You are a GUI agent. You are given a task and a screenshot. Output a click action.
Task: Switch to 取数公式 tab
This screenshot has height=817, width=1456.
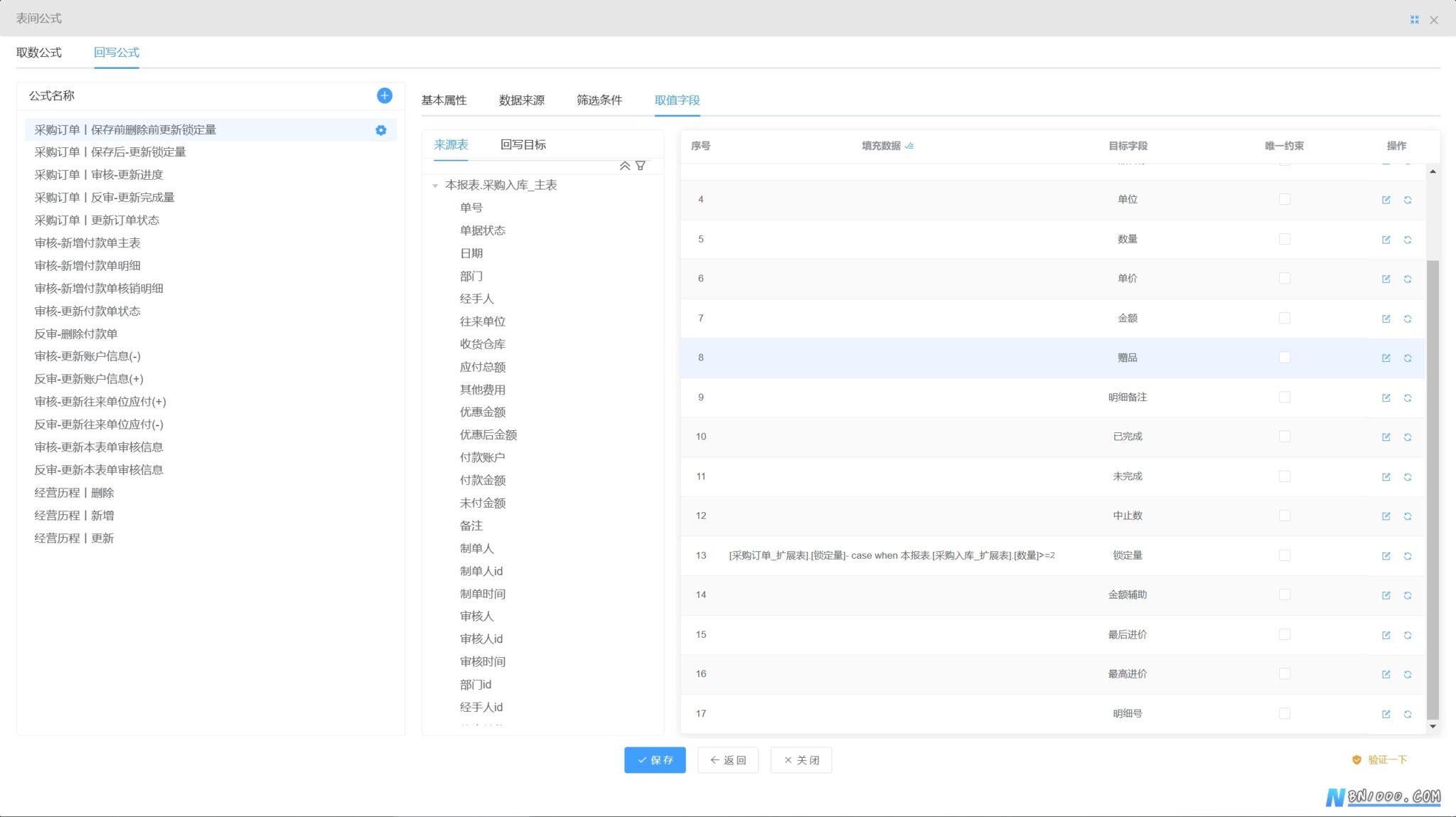tap(39, 53)
